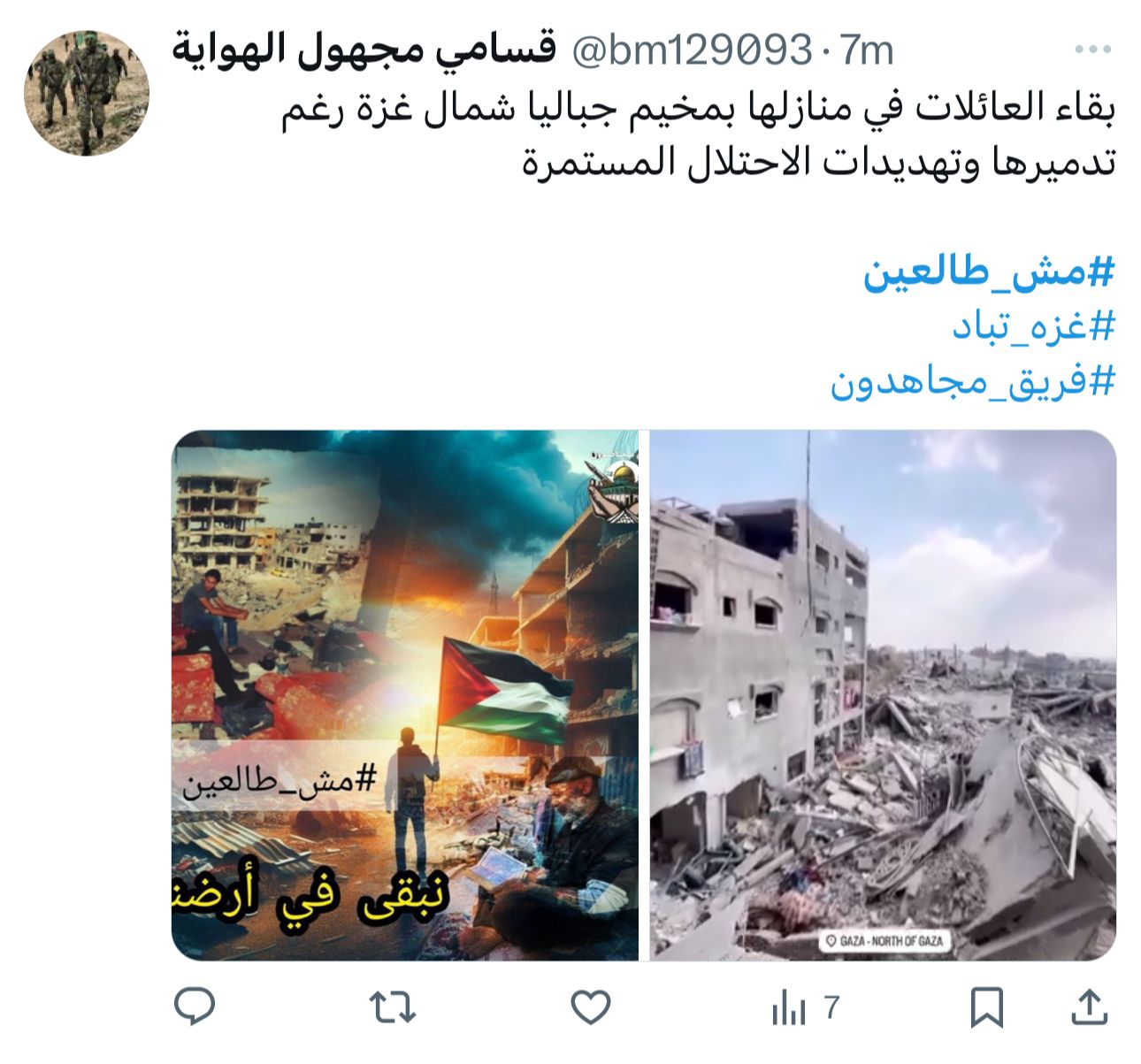
Task: Open the #غزه_تباد hashtag link
Action: (x=1034, y=327)
